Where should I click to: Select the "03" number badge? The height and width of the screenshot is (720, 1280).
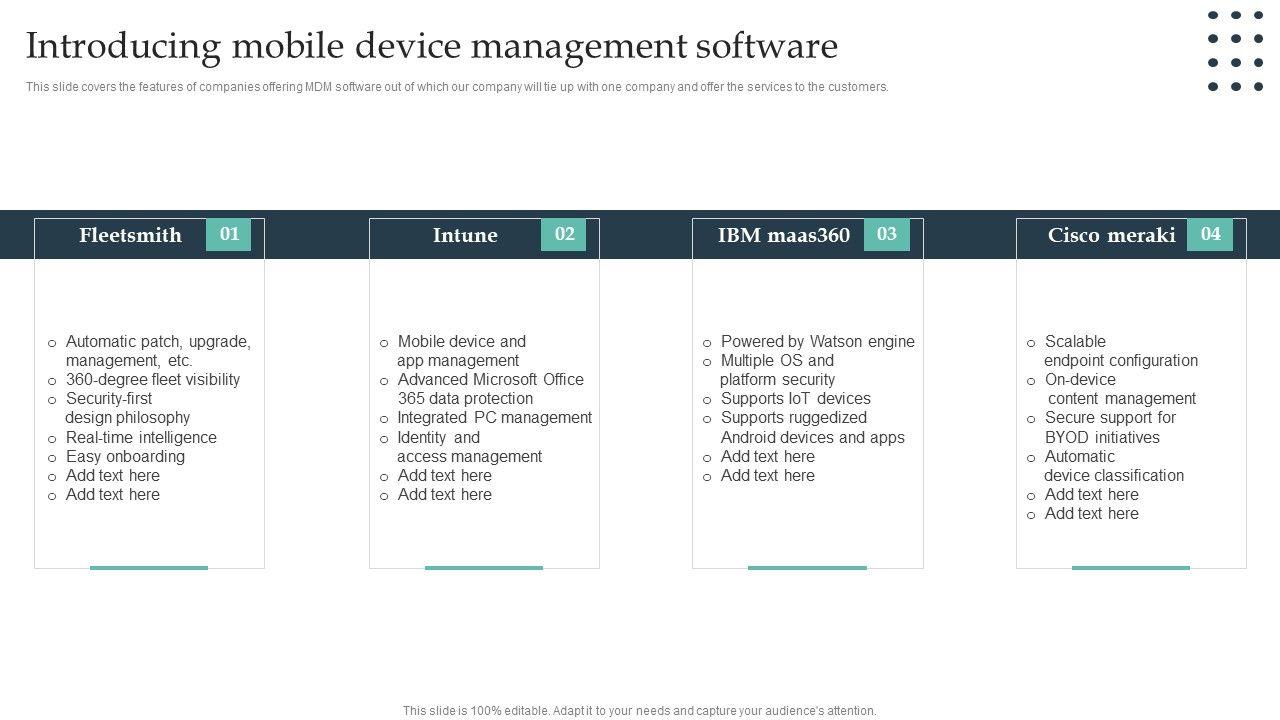887,234
